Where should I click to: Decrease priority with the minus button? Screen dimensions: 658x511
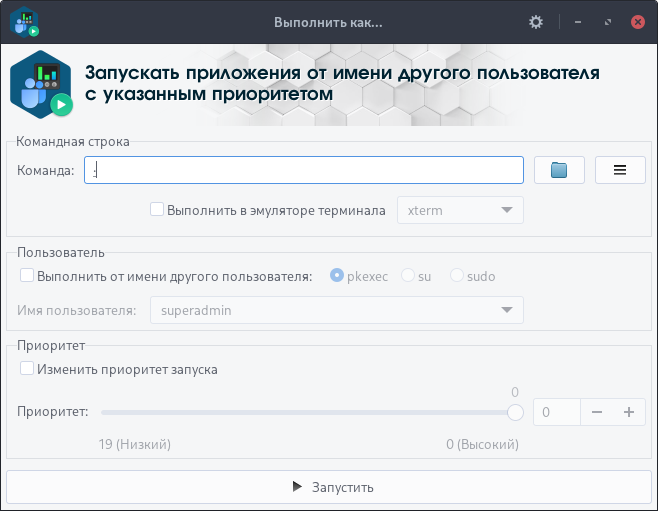596,412
